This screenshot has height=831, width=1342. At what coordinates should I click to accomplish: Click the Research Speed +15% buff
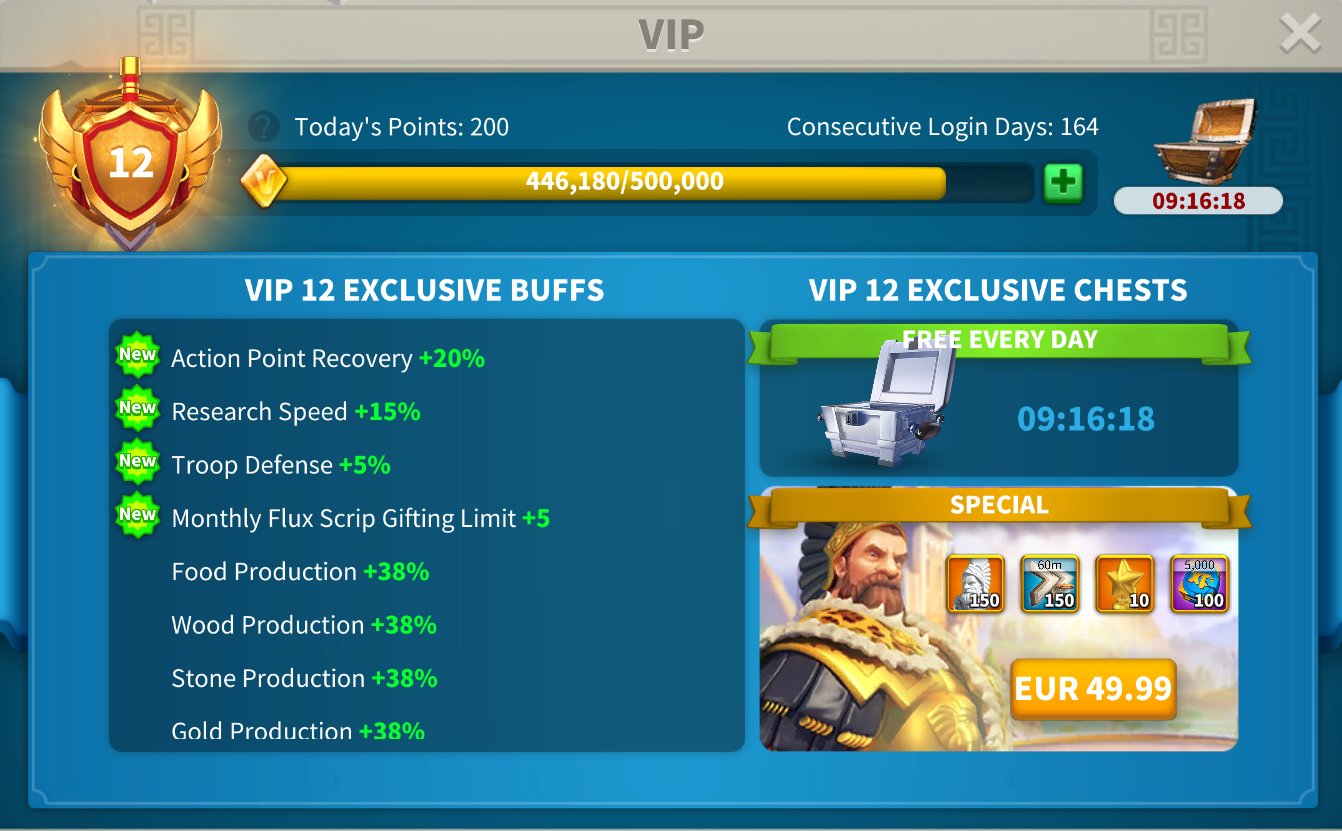point(296,412)
